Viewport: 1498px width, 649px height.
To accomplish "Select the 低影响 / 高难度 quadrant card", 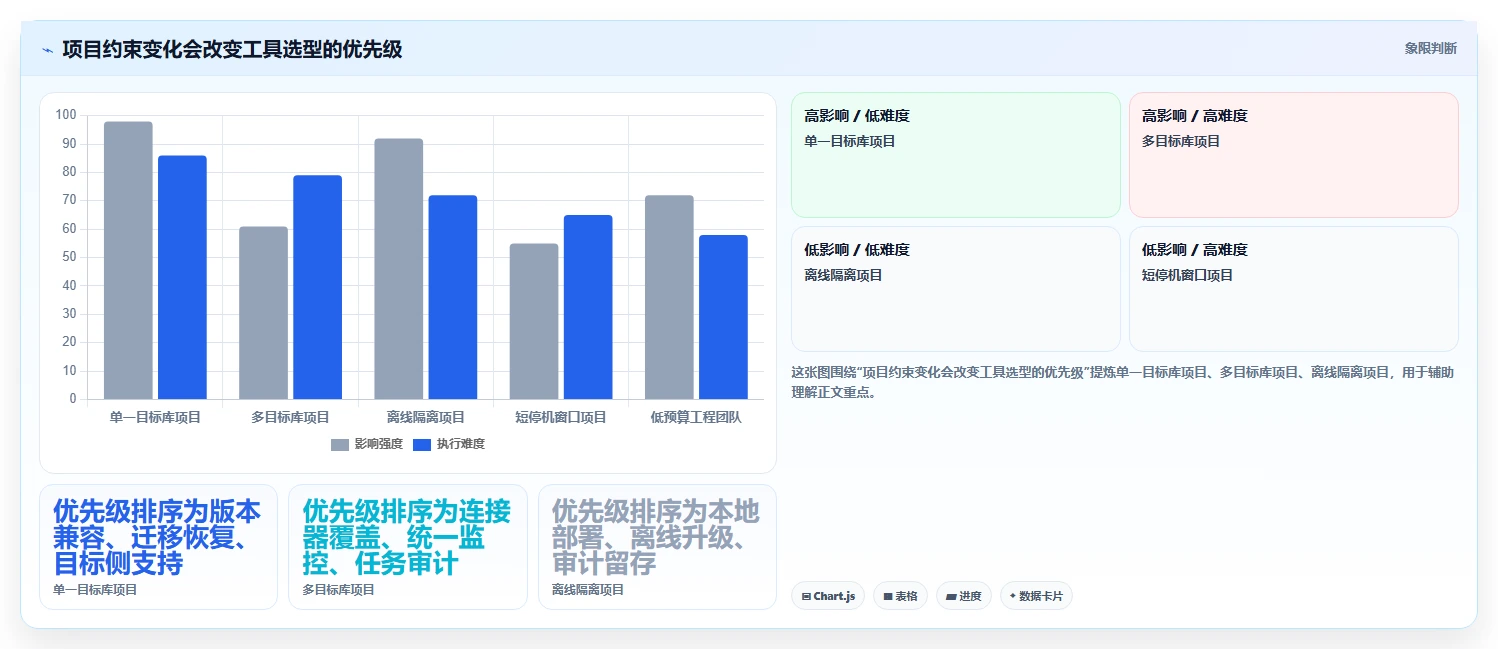I will coord(1294,289).
